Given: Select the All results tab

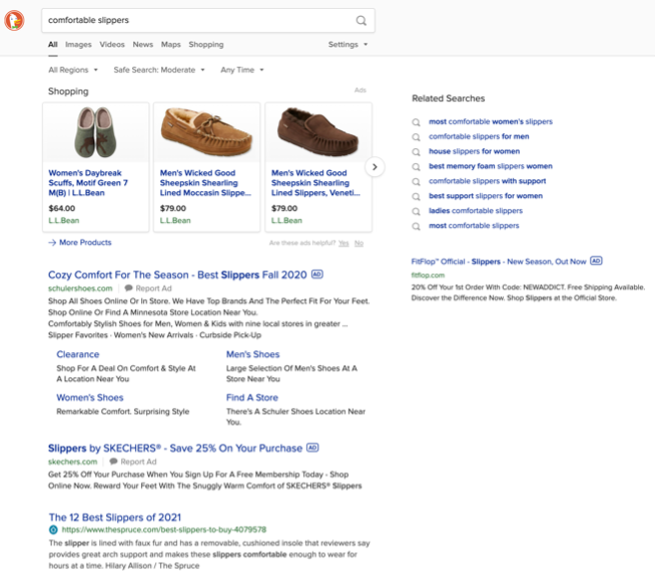Looking at the screenshot, I should pos(53,45).
